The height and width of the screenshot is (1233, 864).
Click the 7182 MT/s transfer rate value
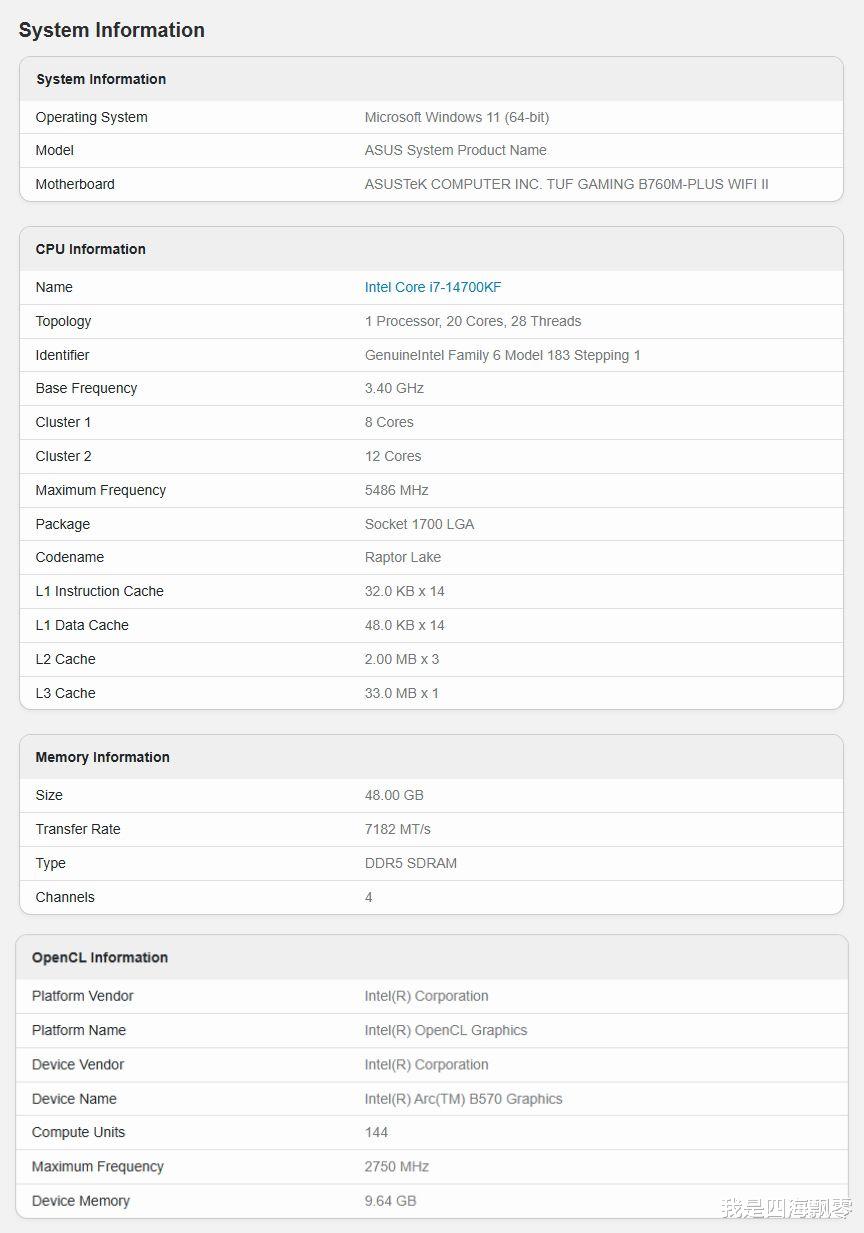pos(397,829)
